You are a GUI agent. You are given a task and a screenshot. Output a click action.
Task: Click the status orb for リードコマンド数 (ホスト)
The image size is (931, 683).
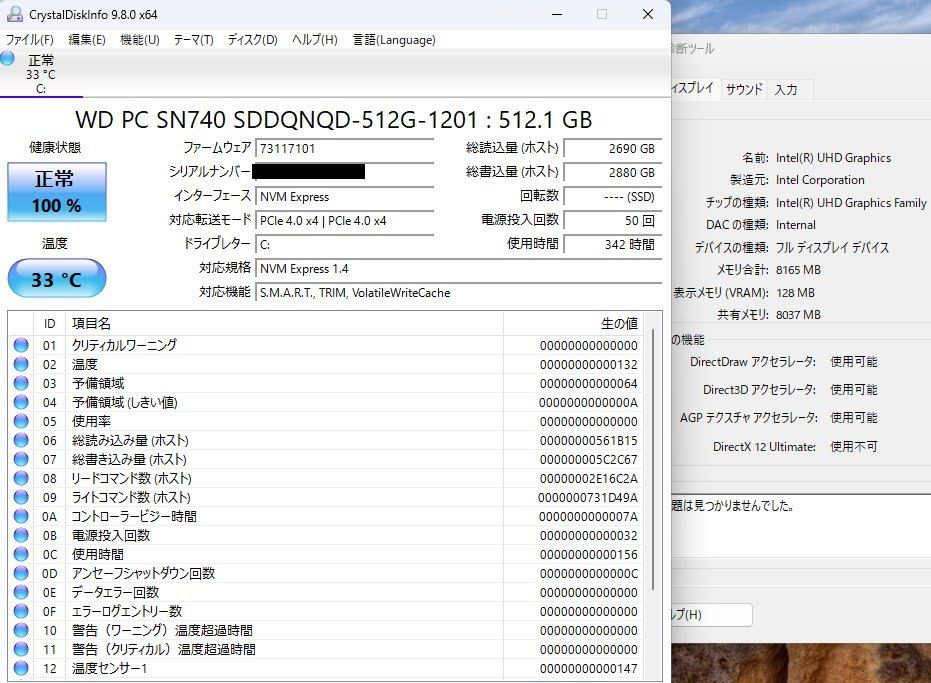[x=21, y=478]
